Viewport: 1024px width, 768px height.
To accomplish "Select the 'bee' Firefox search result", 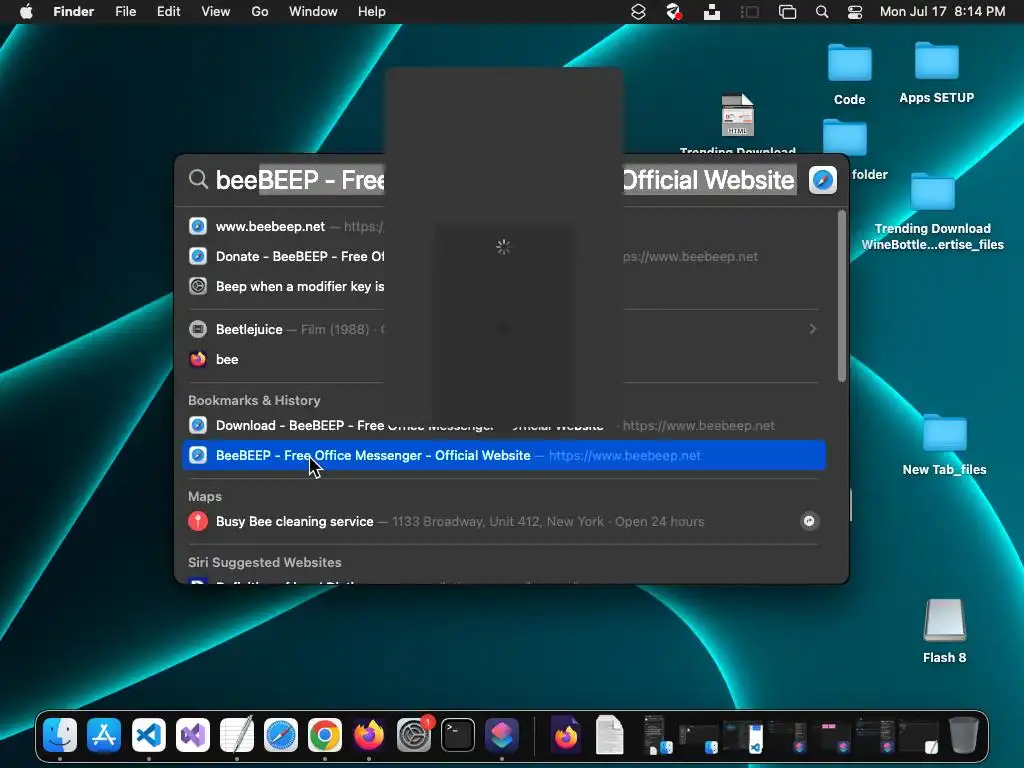I will click(x=504, y=359).
